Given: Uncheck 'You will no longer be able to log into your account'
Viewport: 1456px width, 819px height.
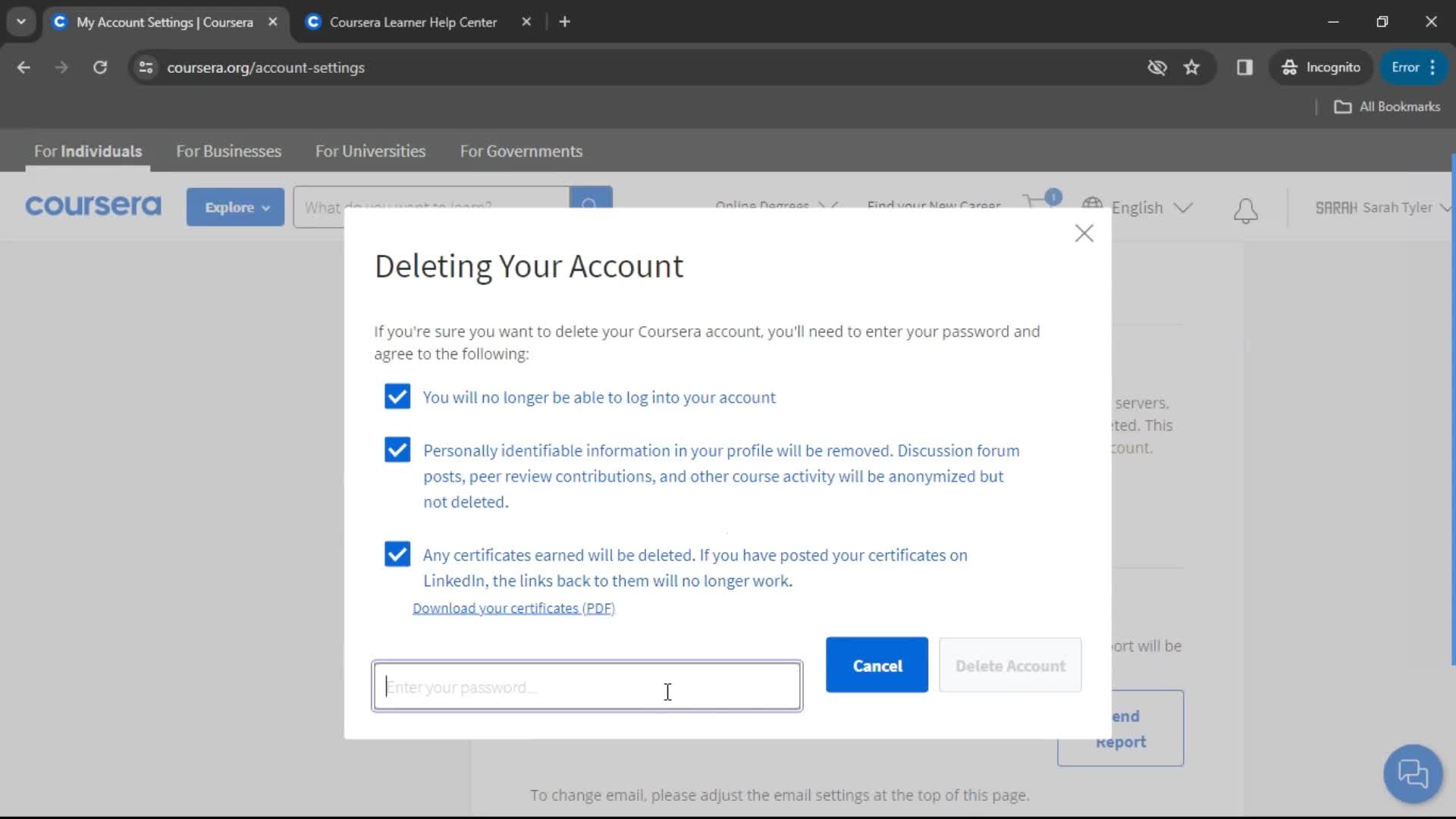Looking at the screenshot, I should click(x=397, y=397).
